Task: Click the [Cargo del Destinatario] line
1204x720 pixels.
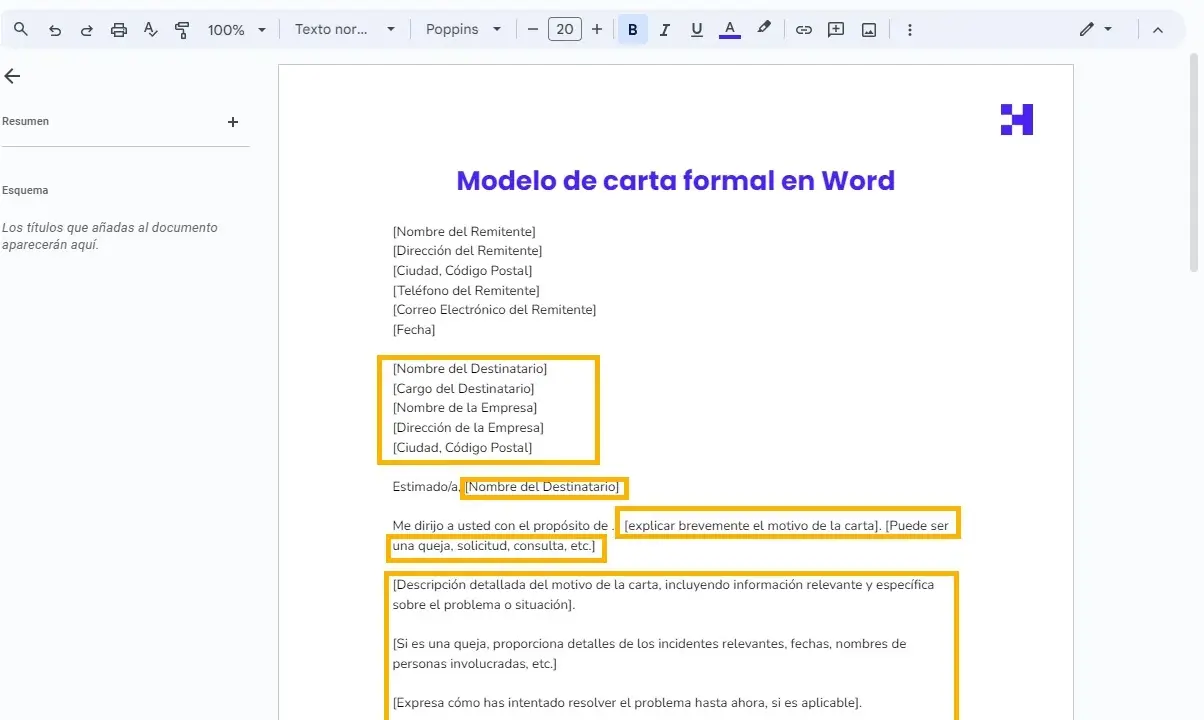Action: tap(464, 388)
